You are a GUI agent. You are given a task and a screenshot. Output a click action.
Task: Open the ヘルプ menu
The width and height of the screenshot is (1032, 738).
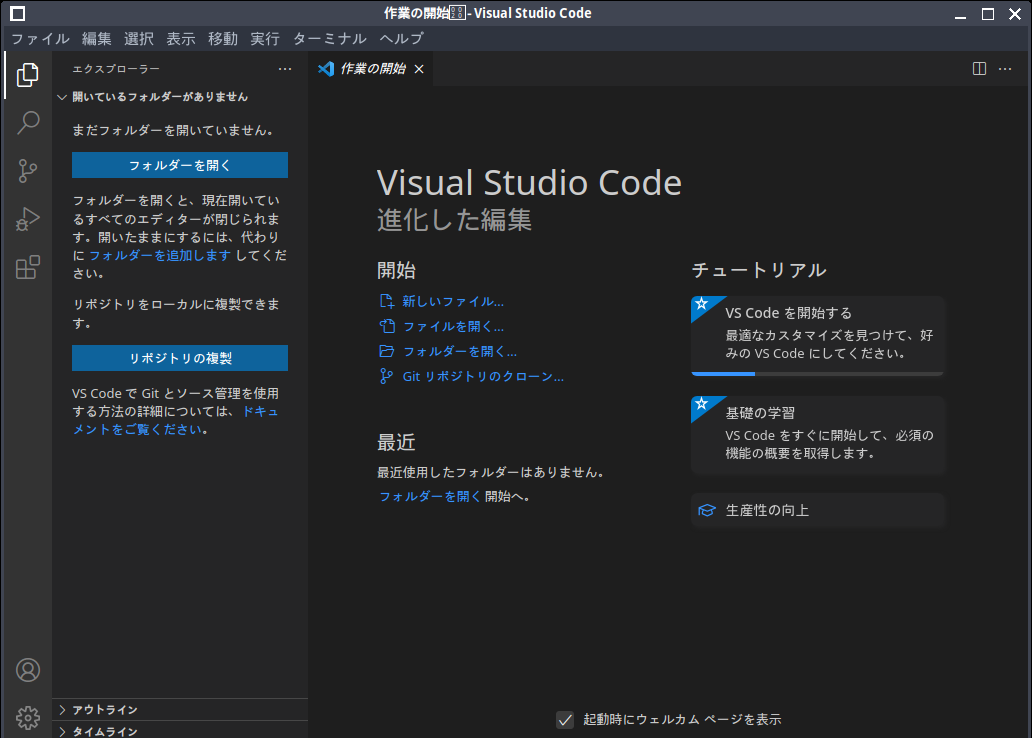[401, 39]
